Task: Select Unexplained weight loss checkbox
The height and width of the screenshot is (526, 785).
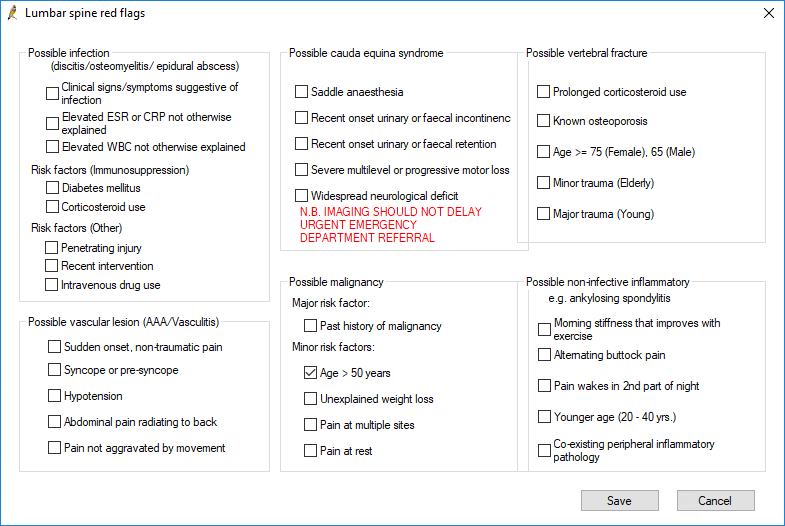Action: coord(311,399)
